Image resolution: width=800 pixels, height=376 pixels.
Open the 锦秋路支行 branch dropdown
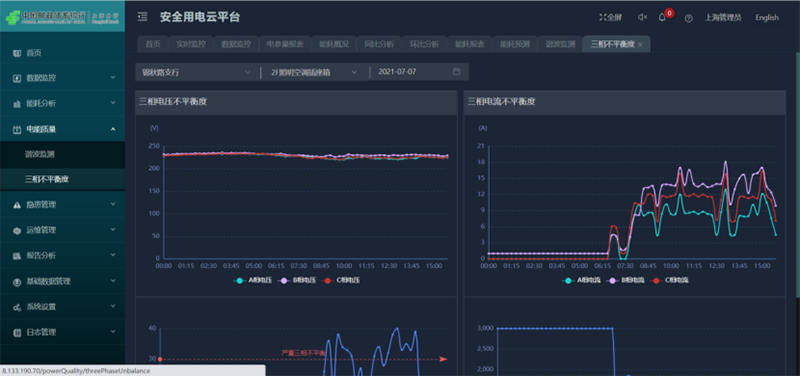point(196,72)
